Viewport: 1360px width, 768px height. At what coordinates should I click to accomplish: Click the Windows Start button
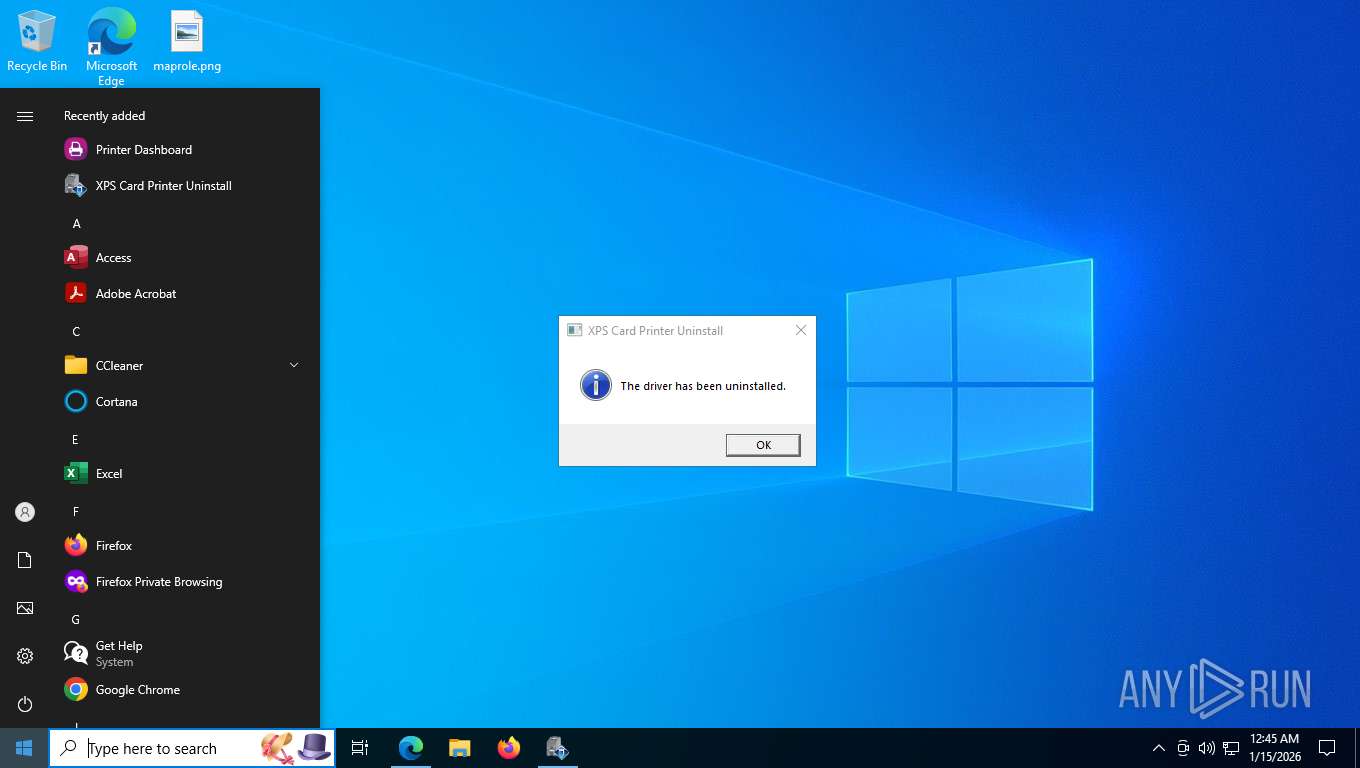click(x=24, y=748)
